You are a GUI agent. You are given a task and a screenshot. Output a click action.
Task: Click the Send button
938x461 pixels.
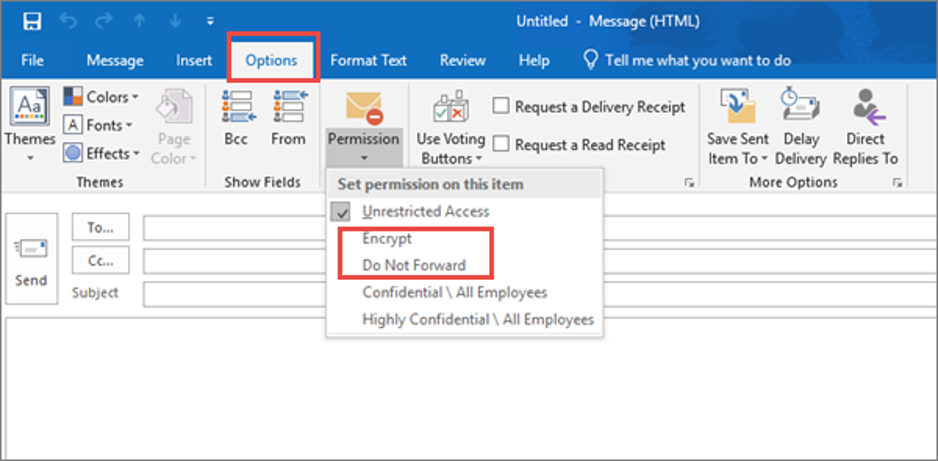tap(31, 262)
